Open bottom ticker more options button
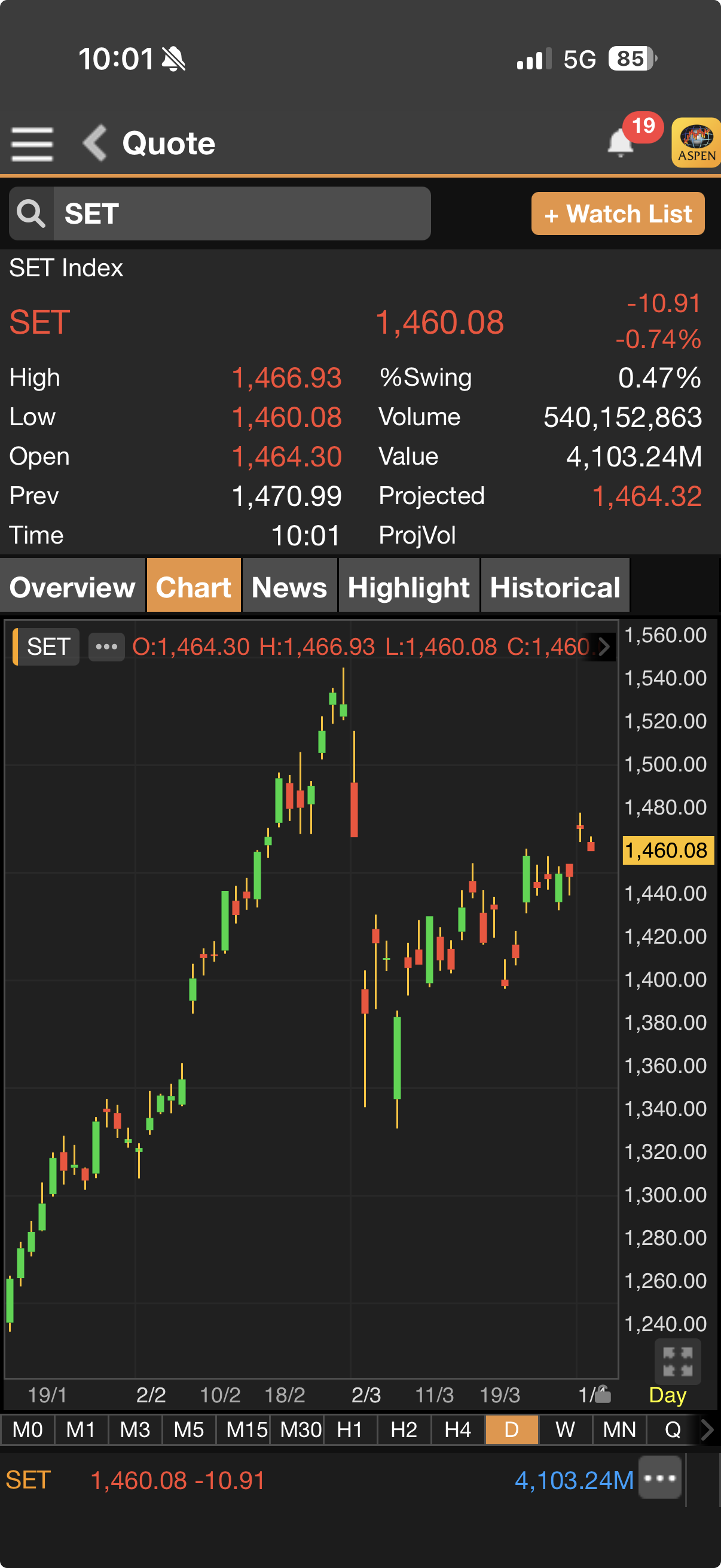The height and width of the screenshot is (1568, 721). tap(659, 1478)
